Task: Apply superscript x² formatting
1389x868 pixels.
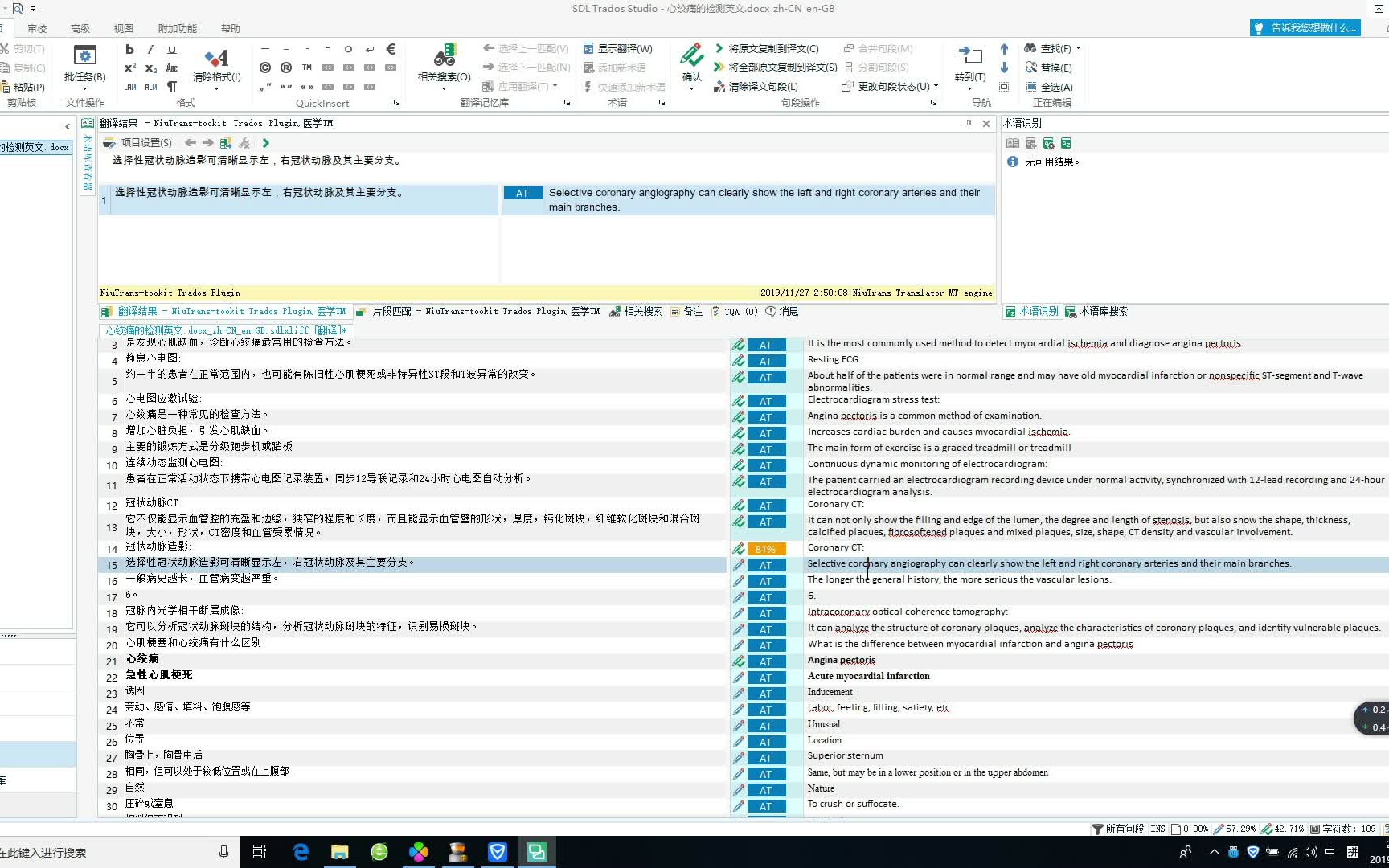Action: (x=129, y=68)
